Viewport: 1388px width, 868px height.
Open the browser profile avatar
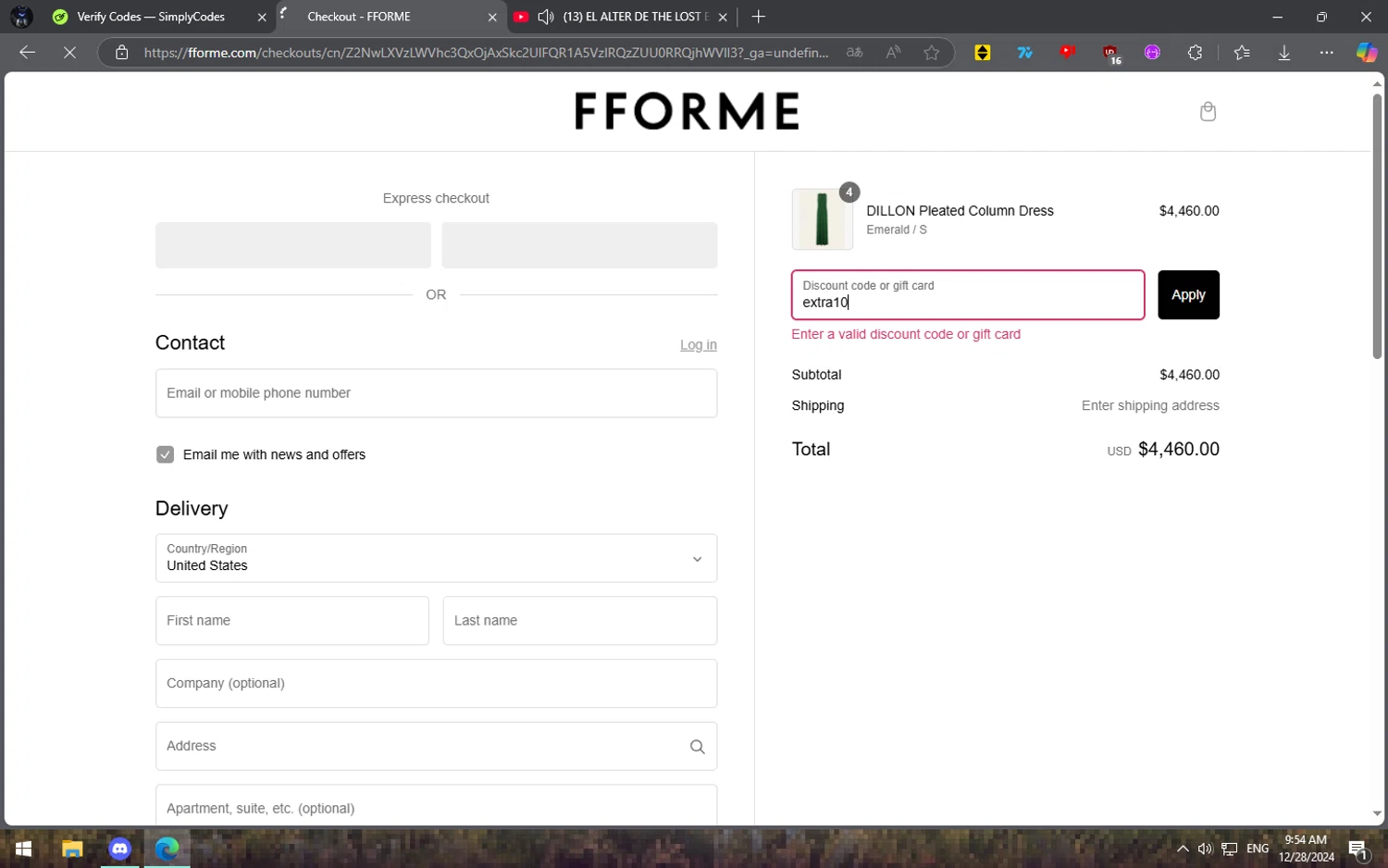point(21,17)
